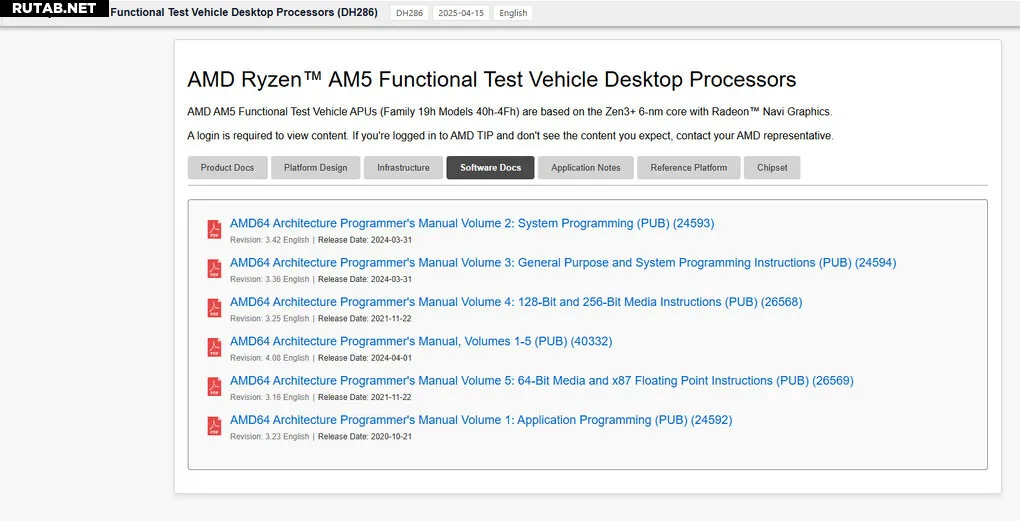
Task: Open Volume 5: 64-Bit Media x87 (26569) link
Action: pyautogui.click(x=541, y=381)
